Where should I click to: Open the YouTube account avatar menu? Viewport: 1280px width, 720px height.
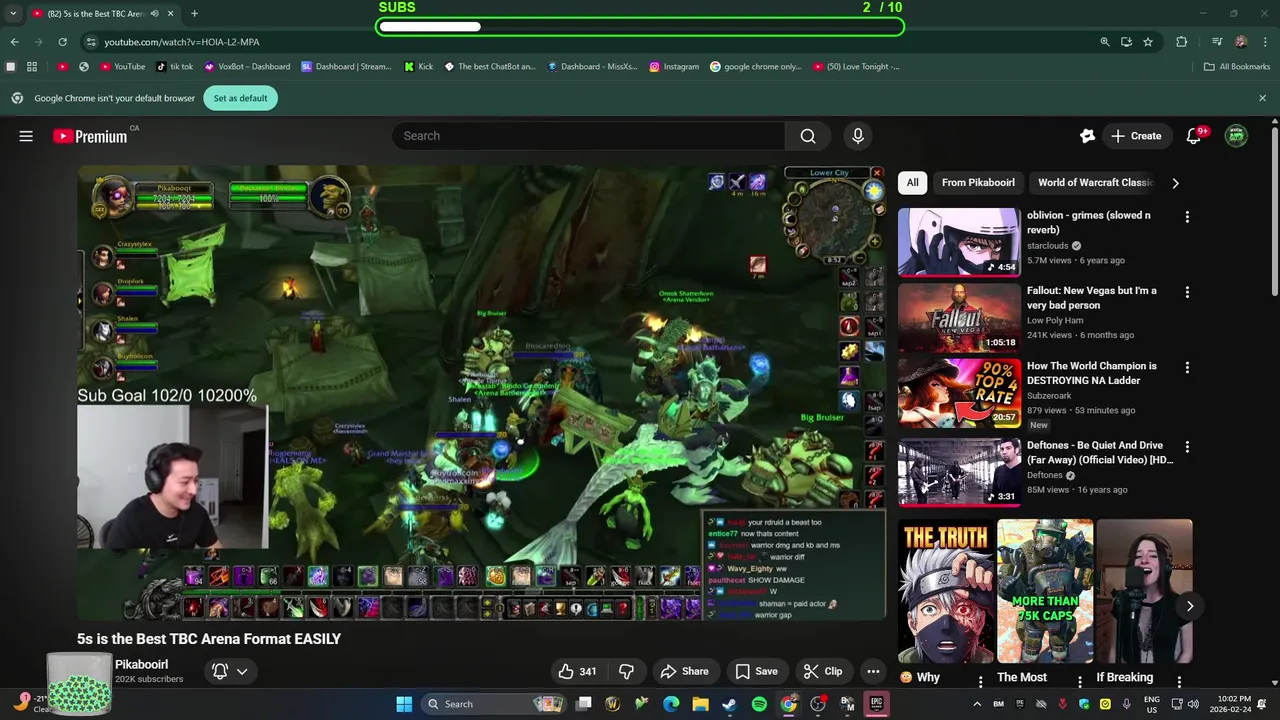pyautogui.click(x=1237, y=136)
